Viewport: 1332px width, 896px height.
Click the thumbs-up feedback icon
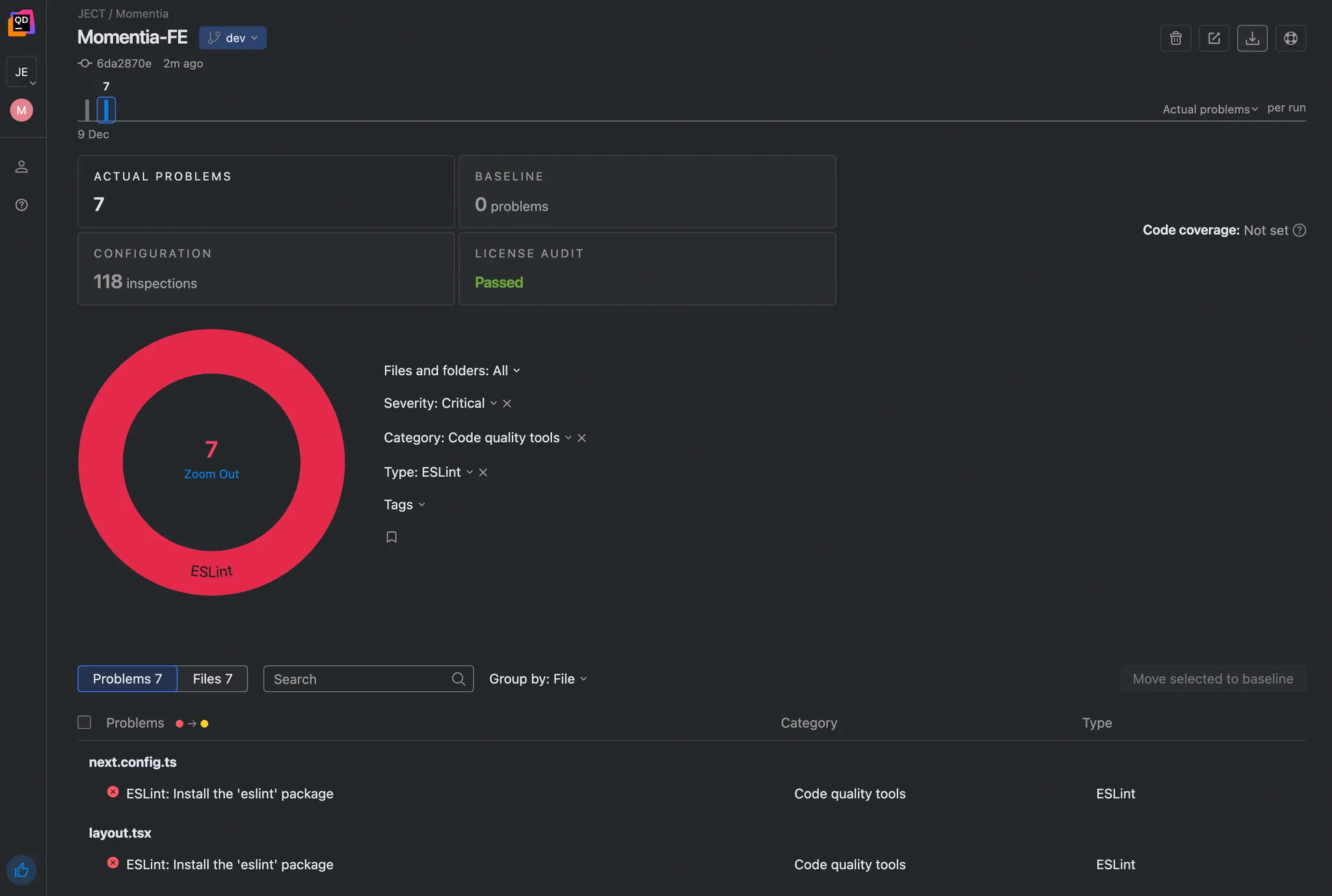pos(21,870)
